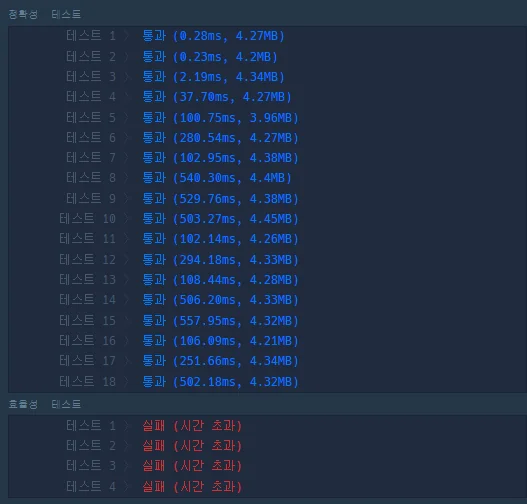Screen dimensions: 527x504
Task: Select result 통과 (280.54ms, 4.27MB)
Action: (x=220, y=138)
